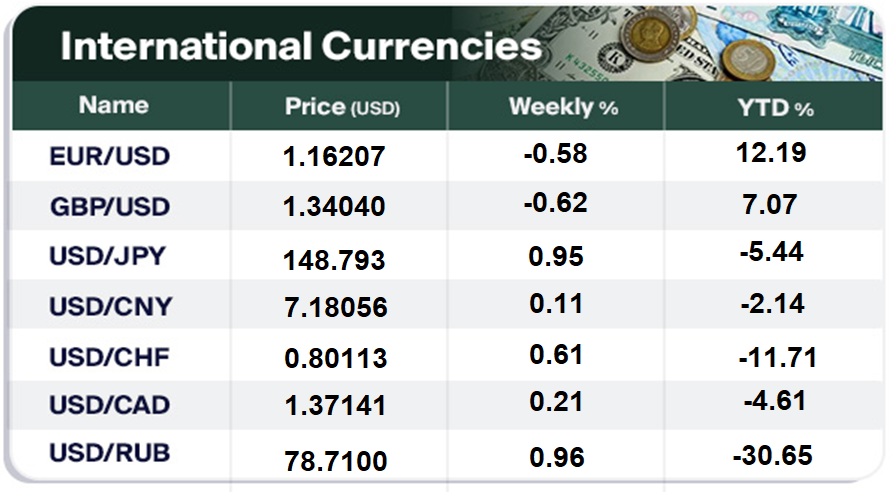Select the USD/RUB price 78.7100
The height and width of the screenshot is (502, 896).
pos(334,461)
